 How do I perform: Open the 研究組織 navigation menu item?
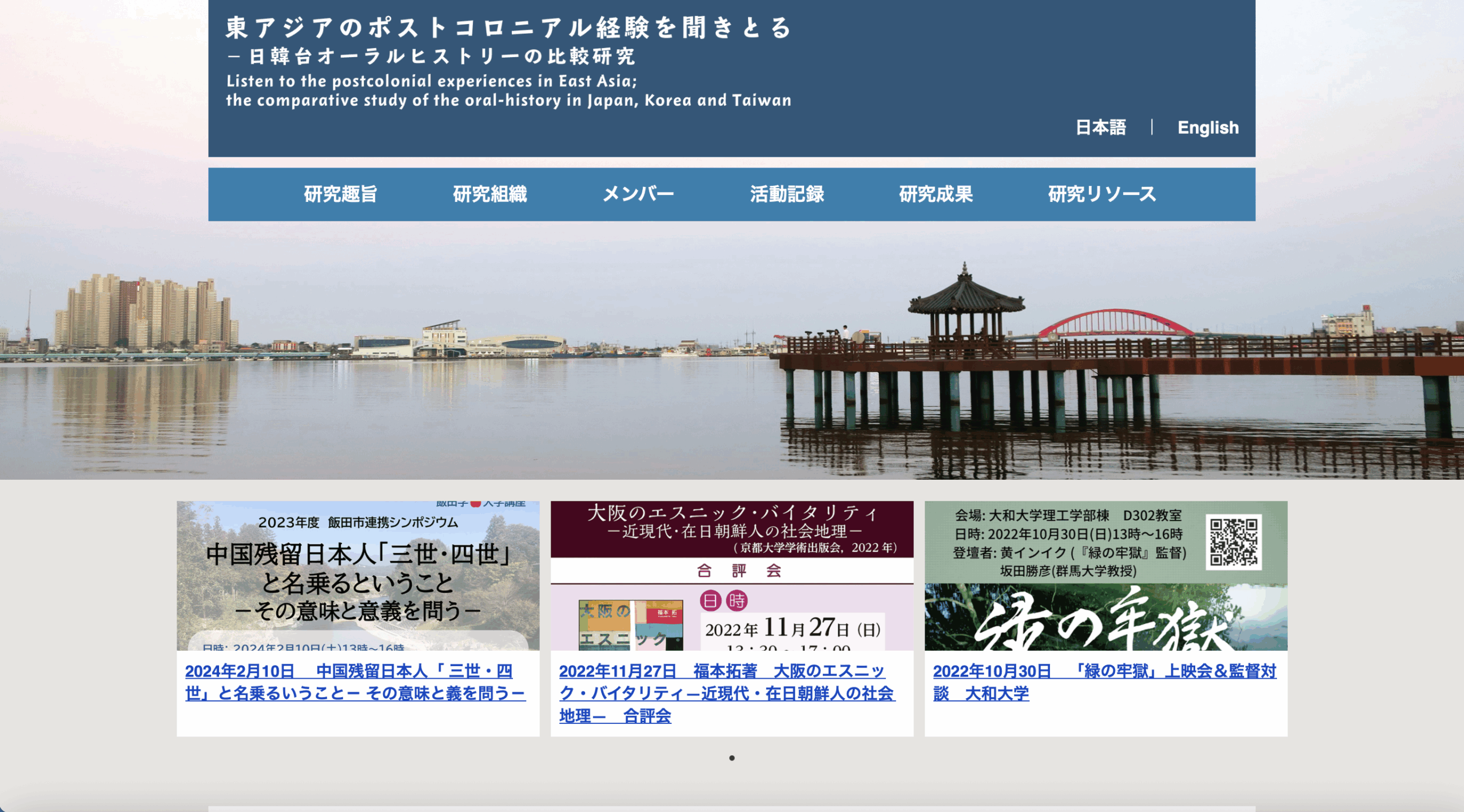click(491, 194)
